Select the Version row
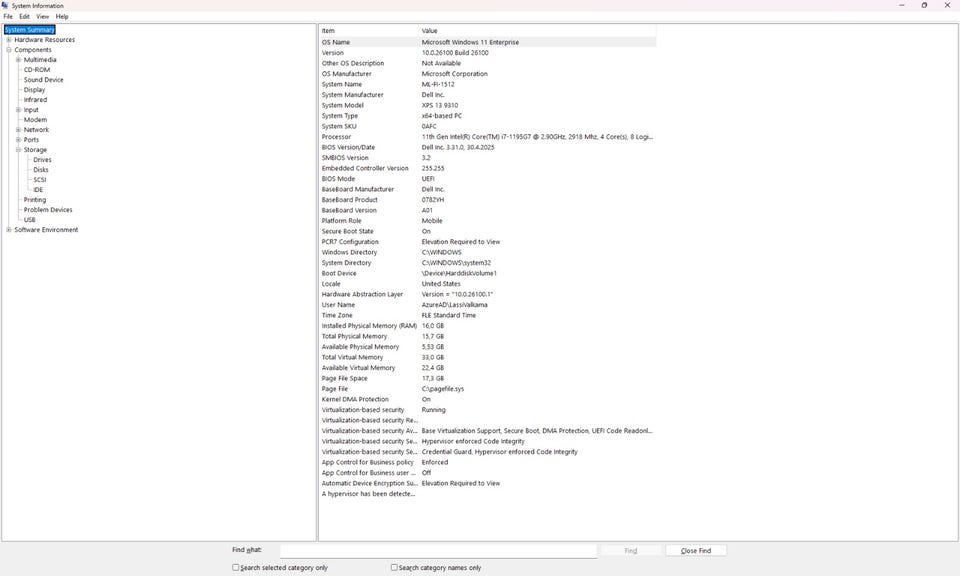 pyautogui.click(x=487, y=53)
